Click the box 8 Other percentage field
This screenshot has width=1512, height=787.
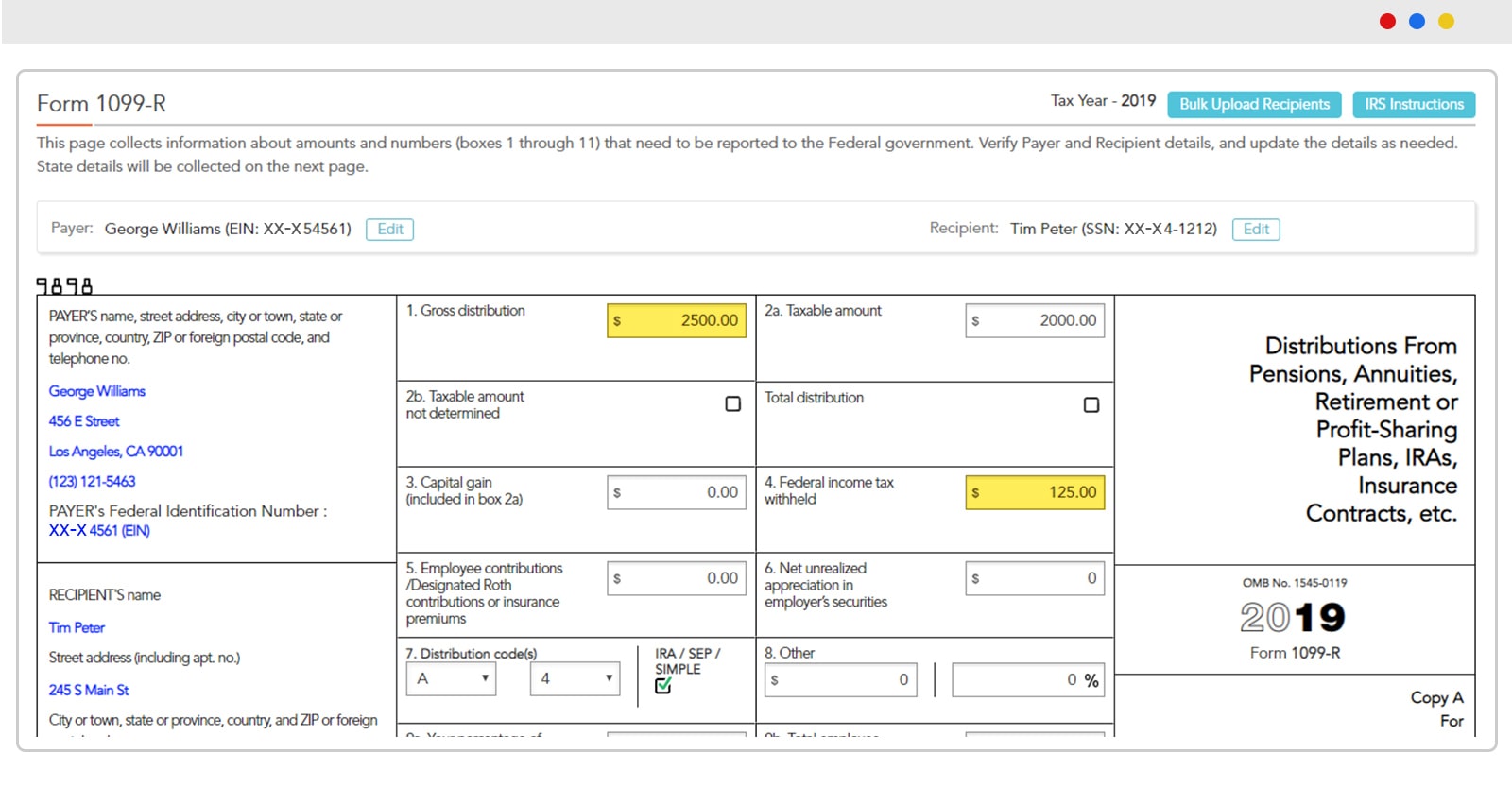pos(1027,680)
